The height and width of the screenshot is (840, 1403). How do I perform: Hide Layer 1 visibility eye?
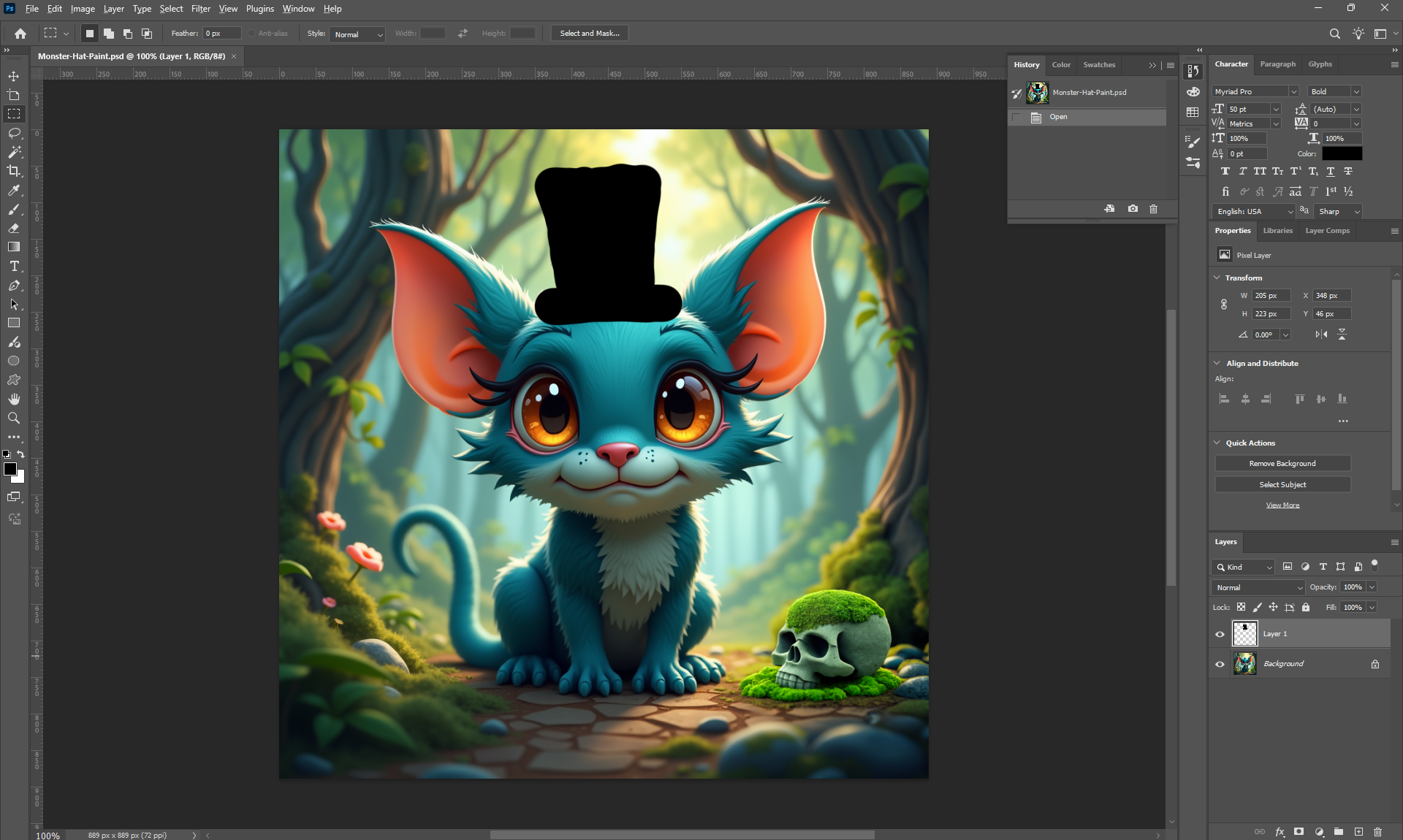pos(1220,634)
